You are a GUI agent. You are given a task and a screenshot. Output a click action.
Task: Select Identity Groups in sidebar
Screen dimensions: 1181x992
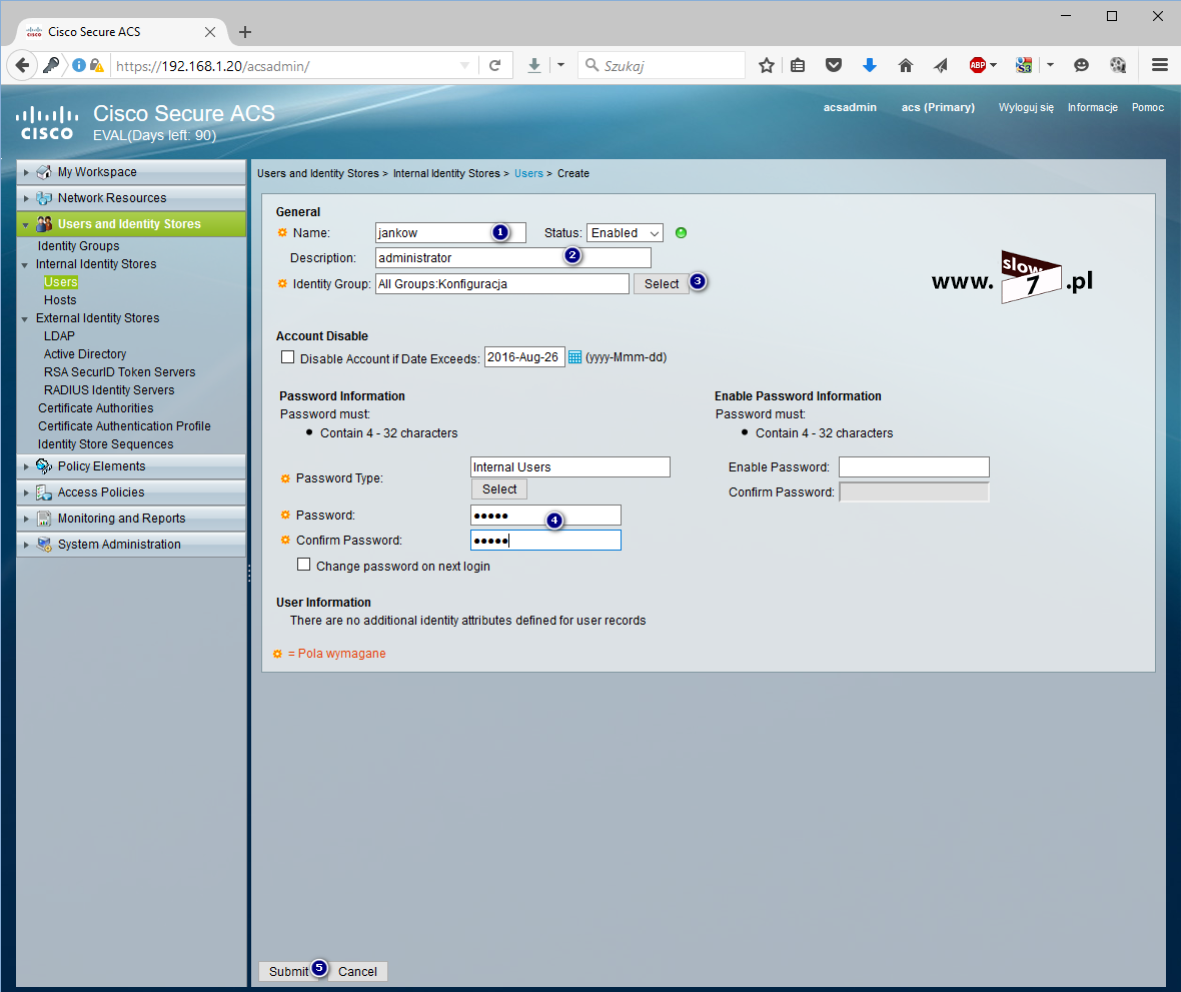click(x=78, y=246)
